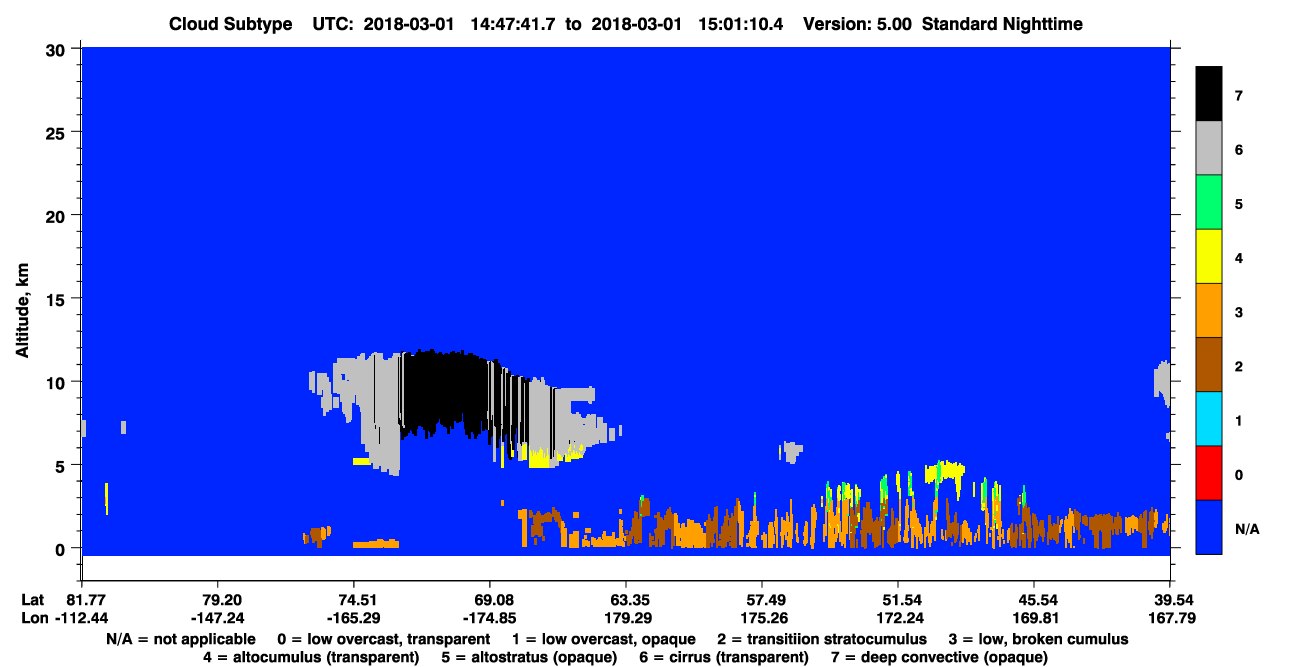Click the 'Lon' row label

(x=34, y=618)
